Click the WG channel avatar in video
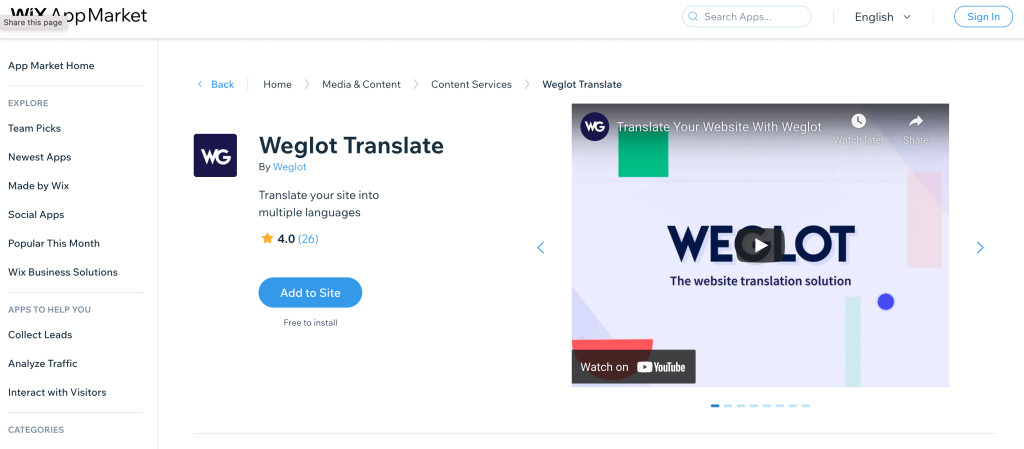Viewport: 1024px width, 449px height. coord(594,127)
